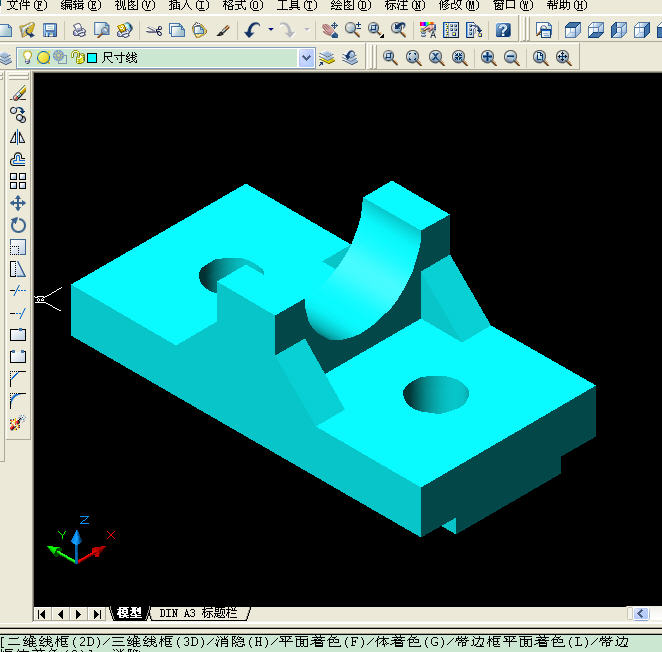The height and width of the screenshot is (652, 662).
Task: Open the Properties palette icon
Action: 428,30
